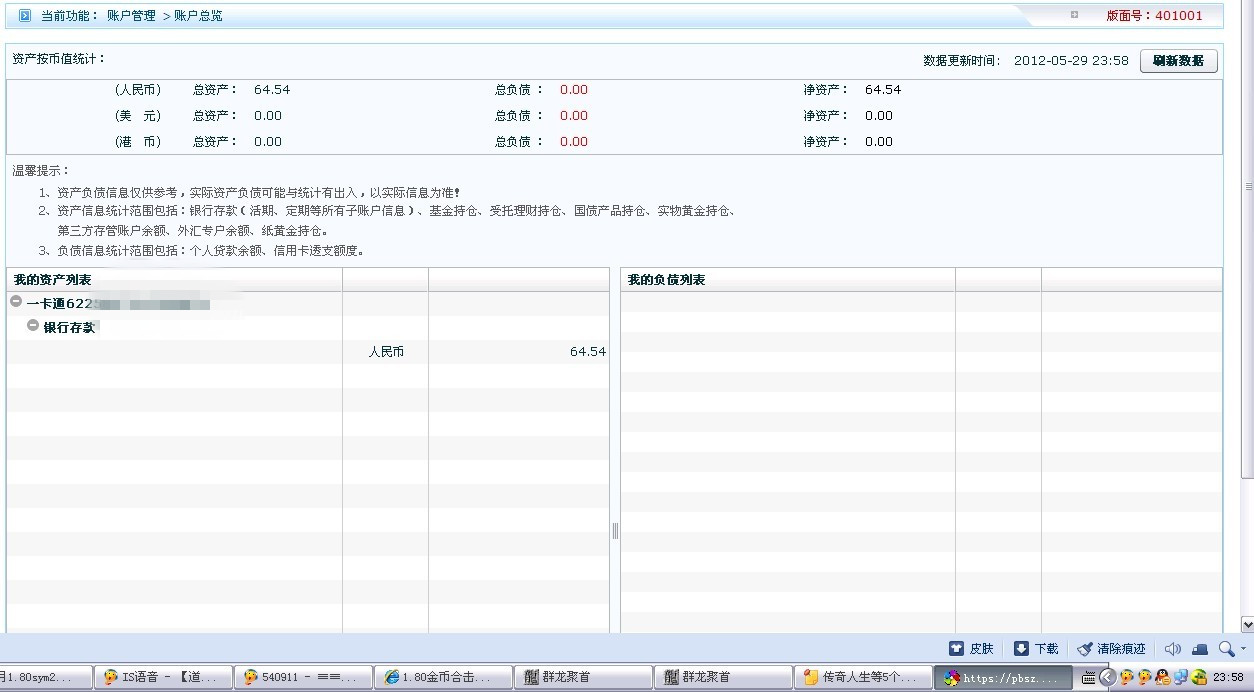
Task: Open the 传奇人生等5个 taskbar group
Action: [x=863, y=677]
